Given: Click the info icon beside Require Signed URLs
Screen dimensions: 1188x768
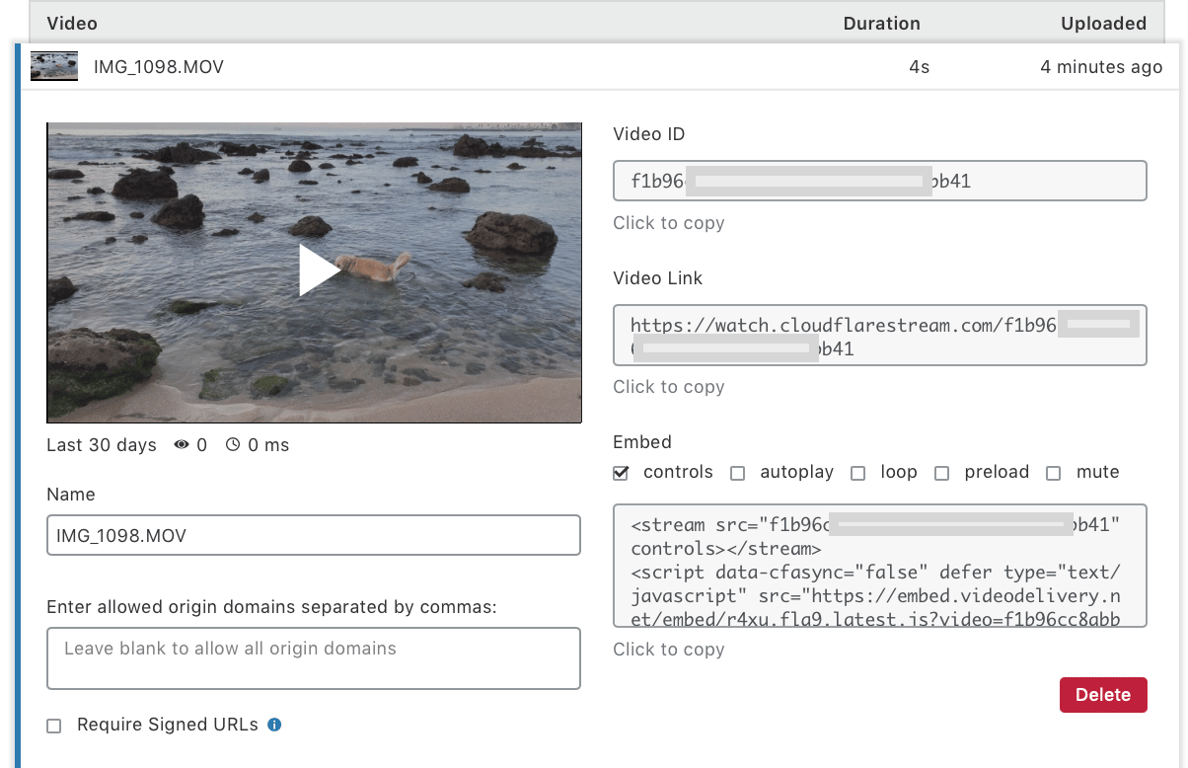Looking at the screenshot, I should pyautogui.click(x=274, y=725).
